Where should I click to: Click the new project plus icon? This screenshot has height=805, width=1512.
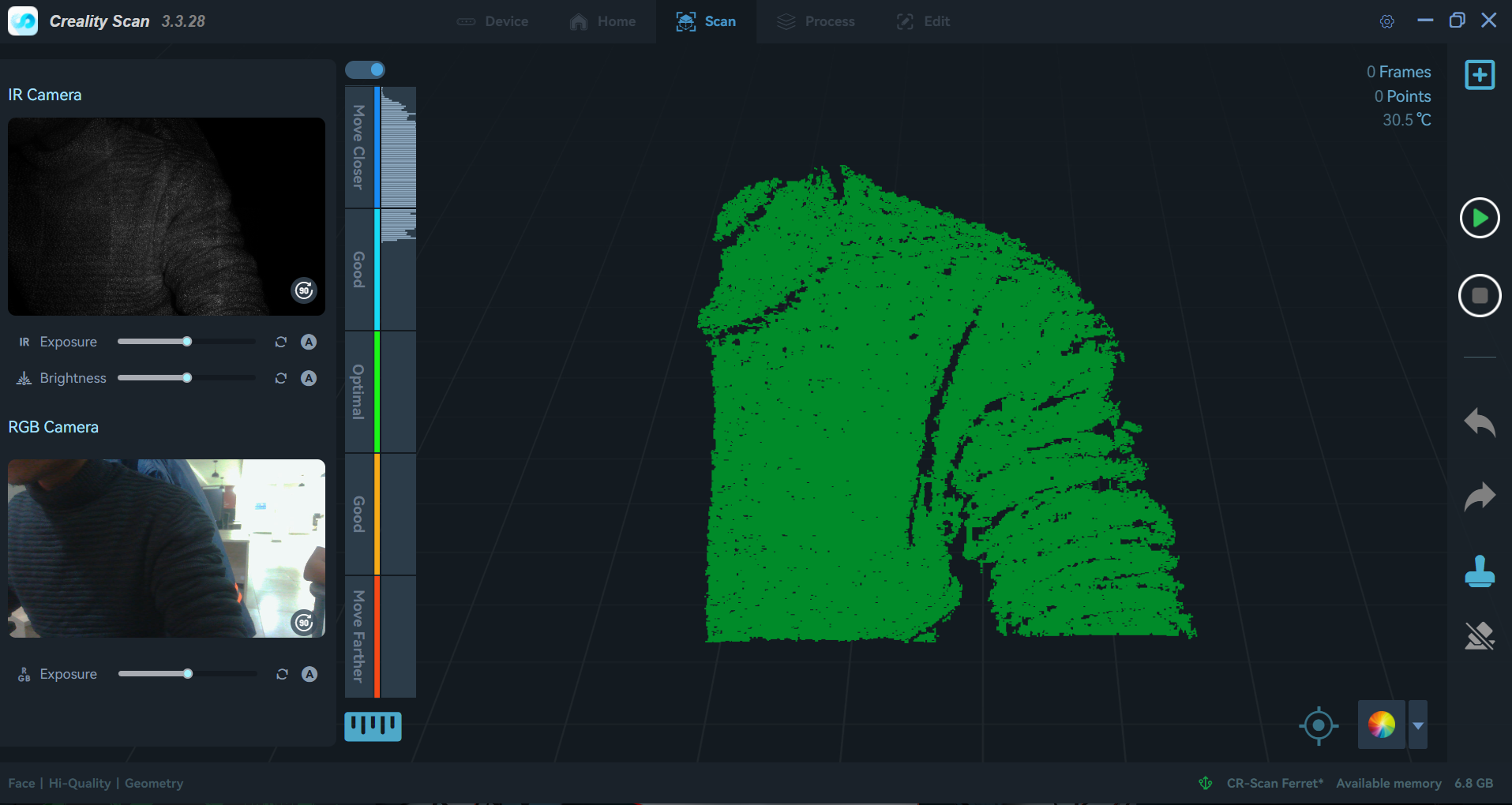pyautogui.click(x=1480, y=75)
